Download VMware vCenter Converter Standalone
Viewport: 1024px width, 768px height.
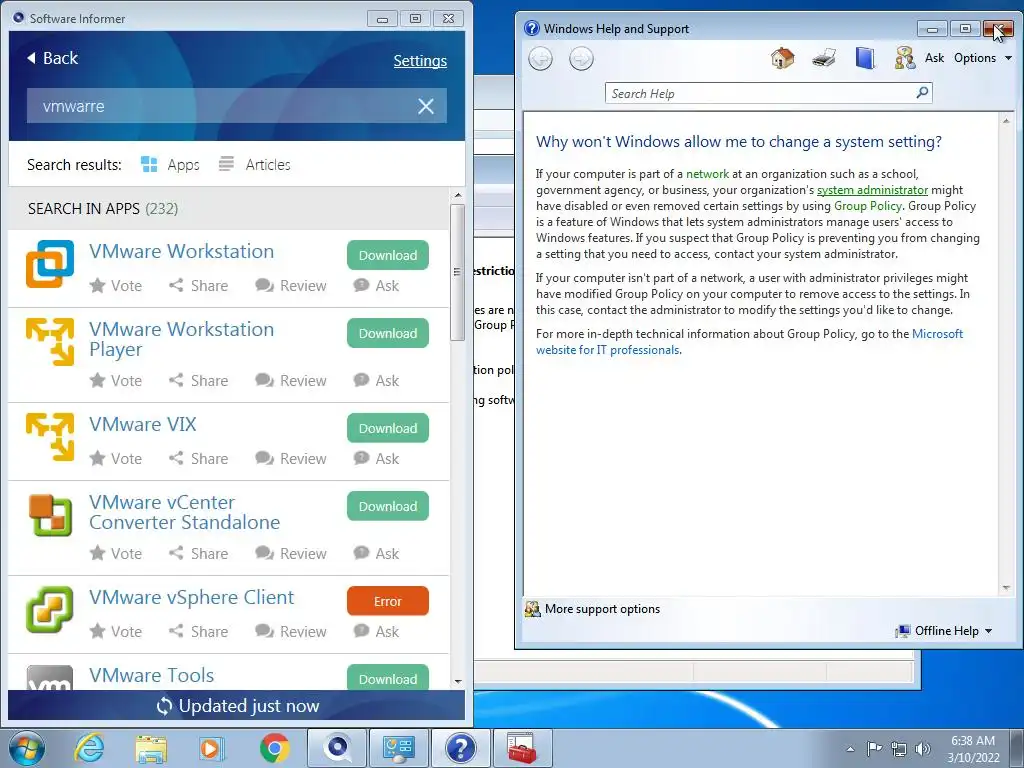388,506
